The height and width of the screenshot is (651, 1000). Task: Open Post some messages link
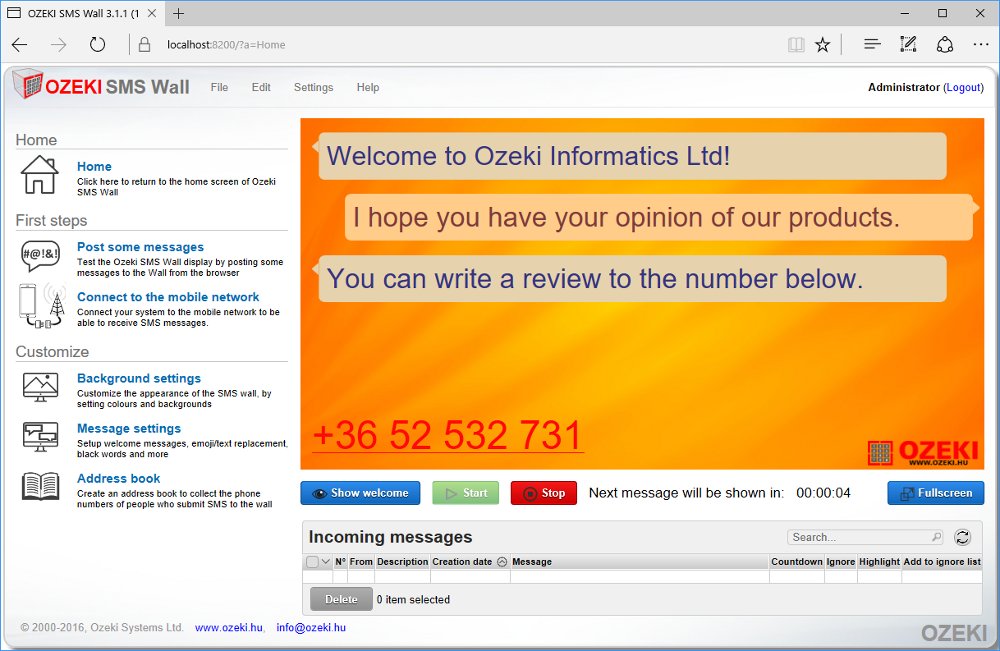coord(140,247)
